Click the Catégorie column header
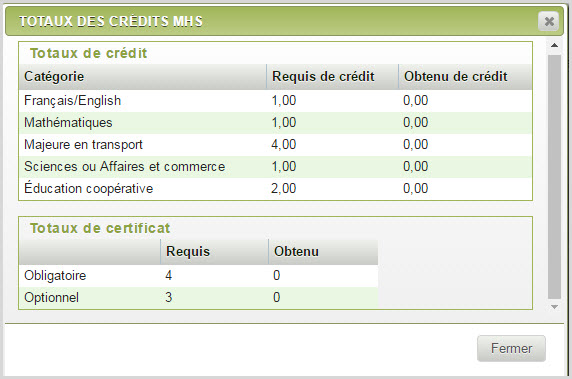This screenshot has height=379, width=572. pos(143,77)
